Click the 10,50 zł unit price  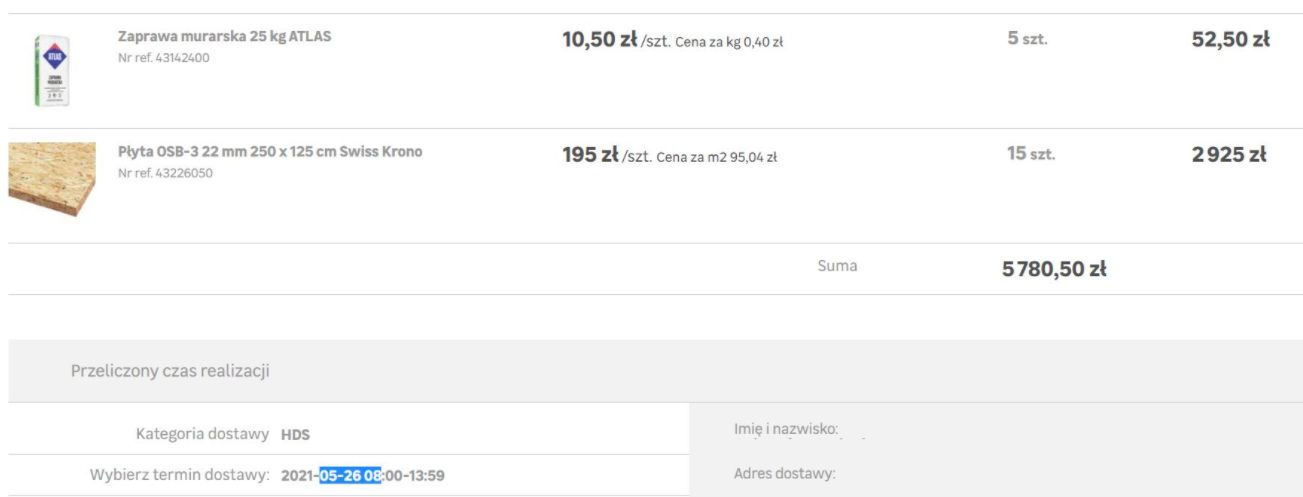coord(599,40)
